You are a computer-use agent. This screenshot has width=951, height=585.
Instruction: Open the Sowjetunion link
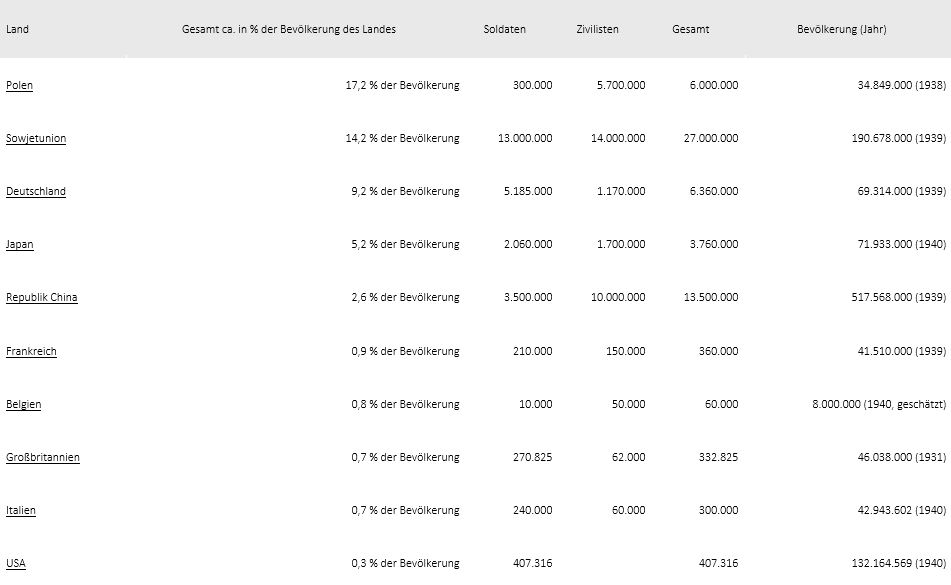coord(36,138)
